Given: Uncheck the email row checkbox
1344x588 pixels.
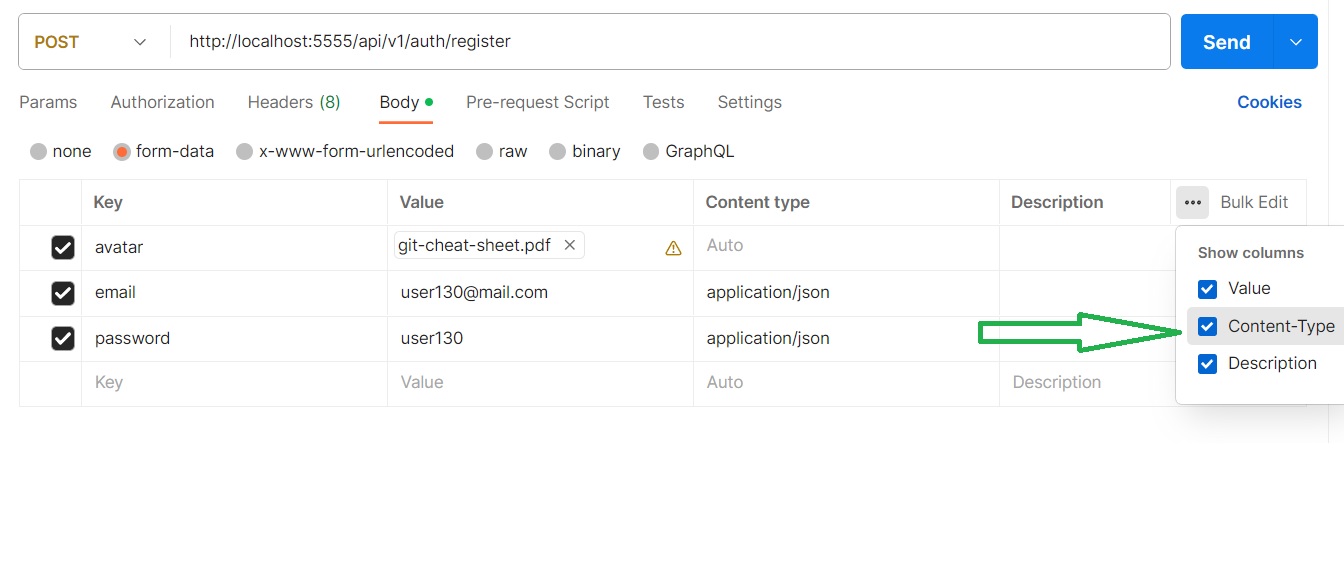Looking at the screenshot, I should coord(63,293).
